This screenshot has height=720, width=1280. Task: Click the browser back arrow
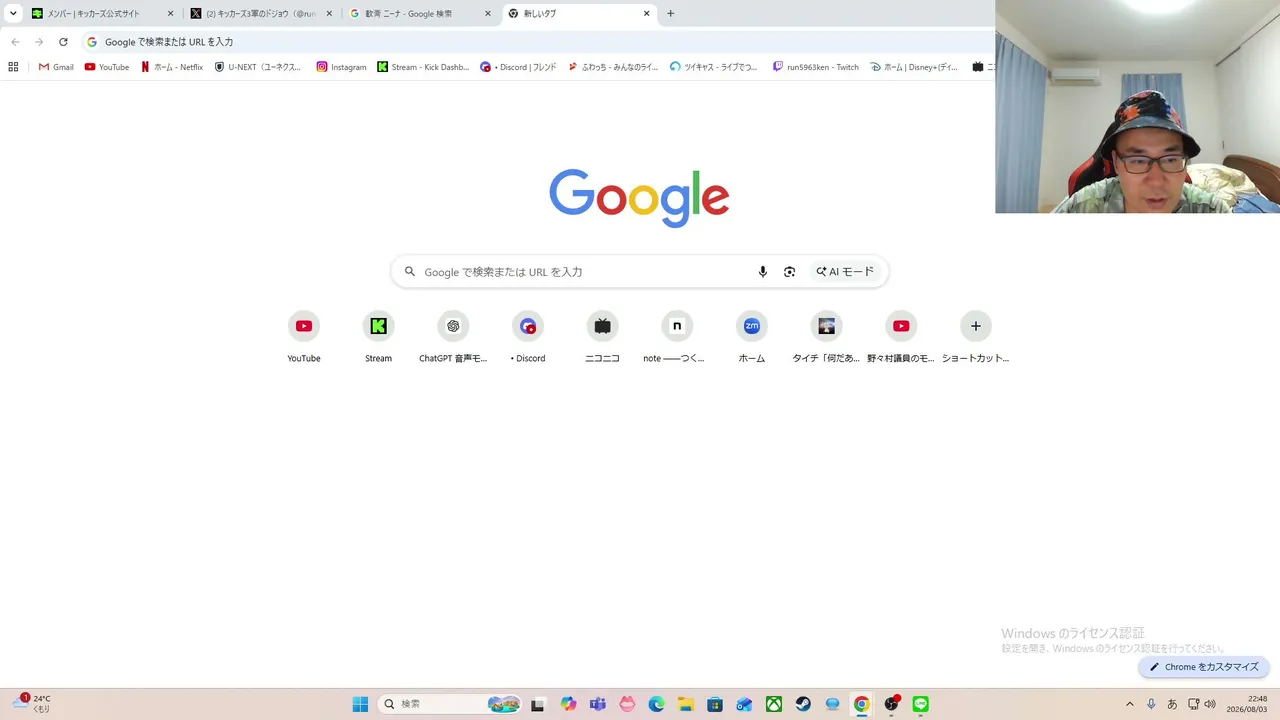pyautogui.click(x=15, y=42)
